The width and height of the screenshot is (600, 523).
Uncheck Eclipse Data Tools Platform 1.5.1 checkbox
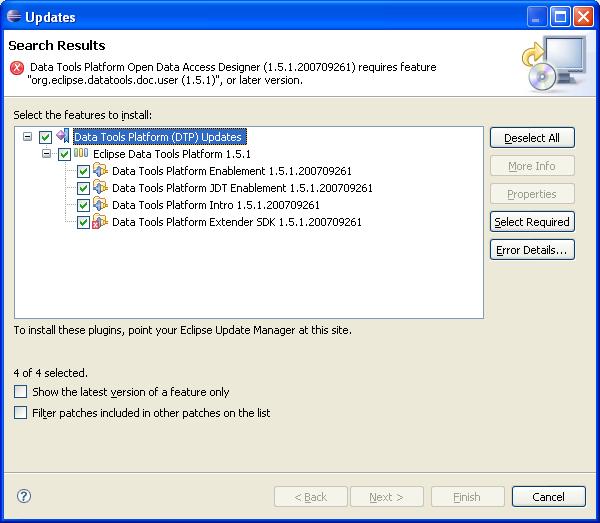click(64, 154)
